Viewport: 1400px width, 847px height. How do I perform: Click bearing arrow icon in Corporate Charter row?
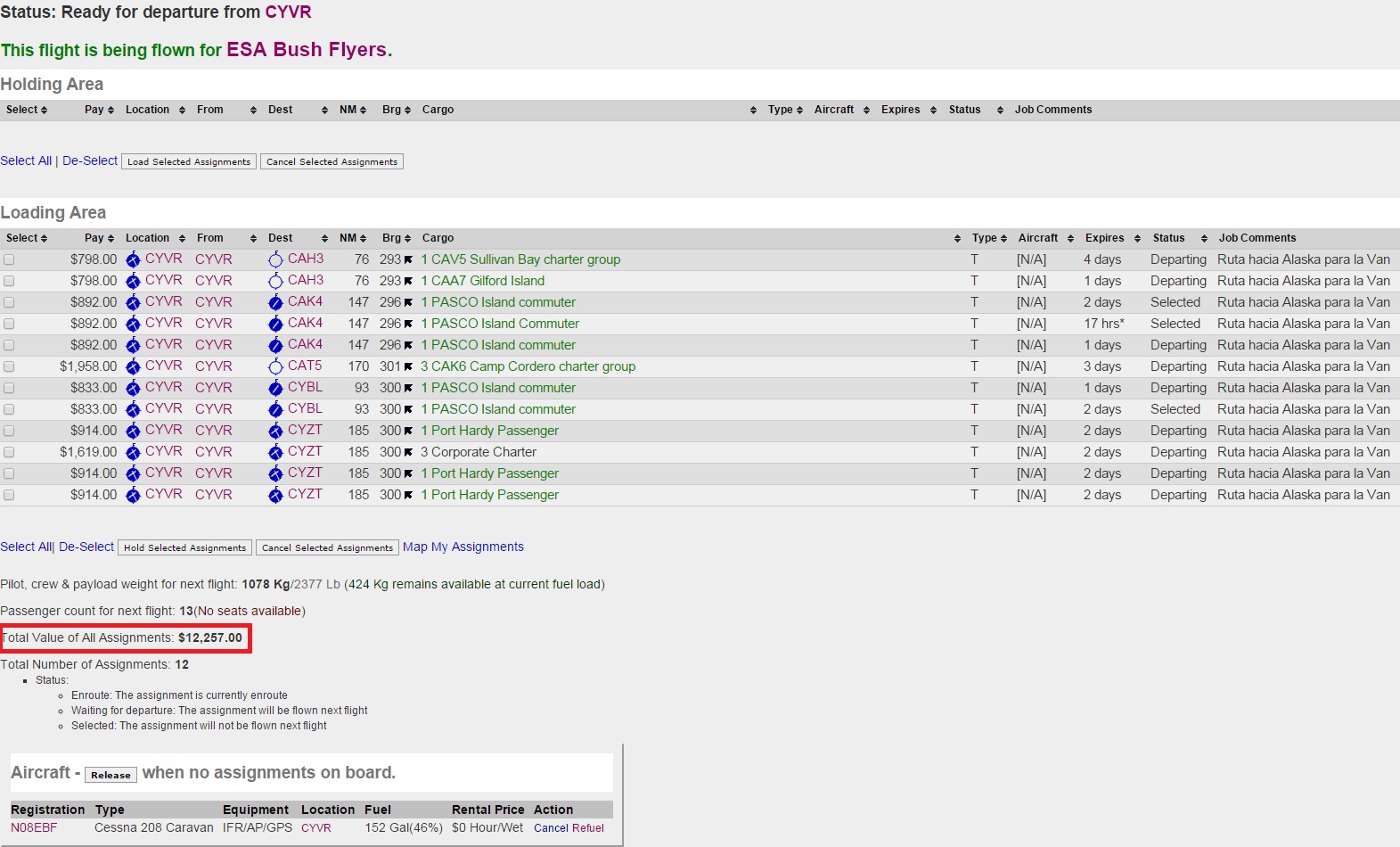(x=408, y=453)
